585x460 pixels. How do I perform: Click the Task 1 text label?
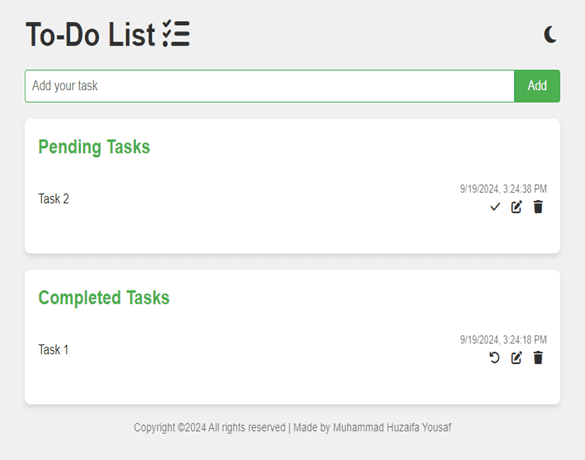53,350
